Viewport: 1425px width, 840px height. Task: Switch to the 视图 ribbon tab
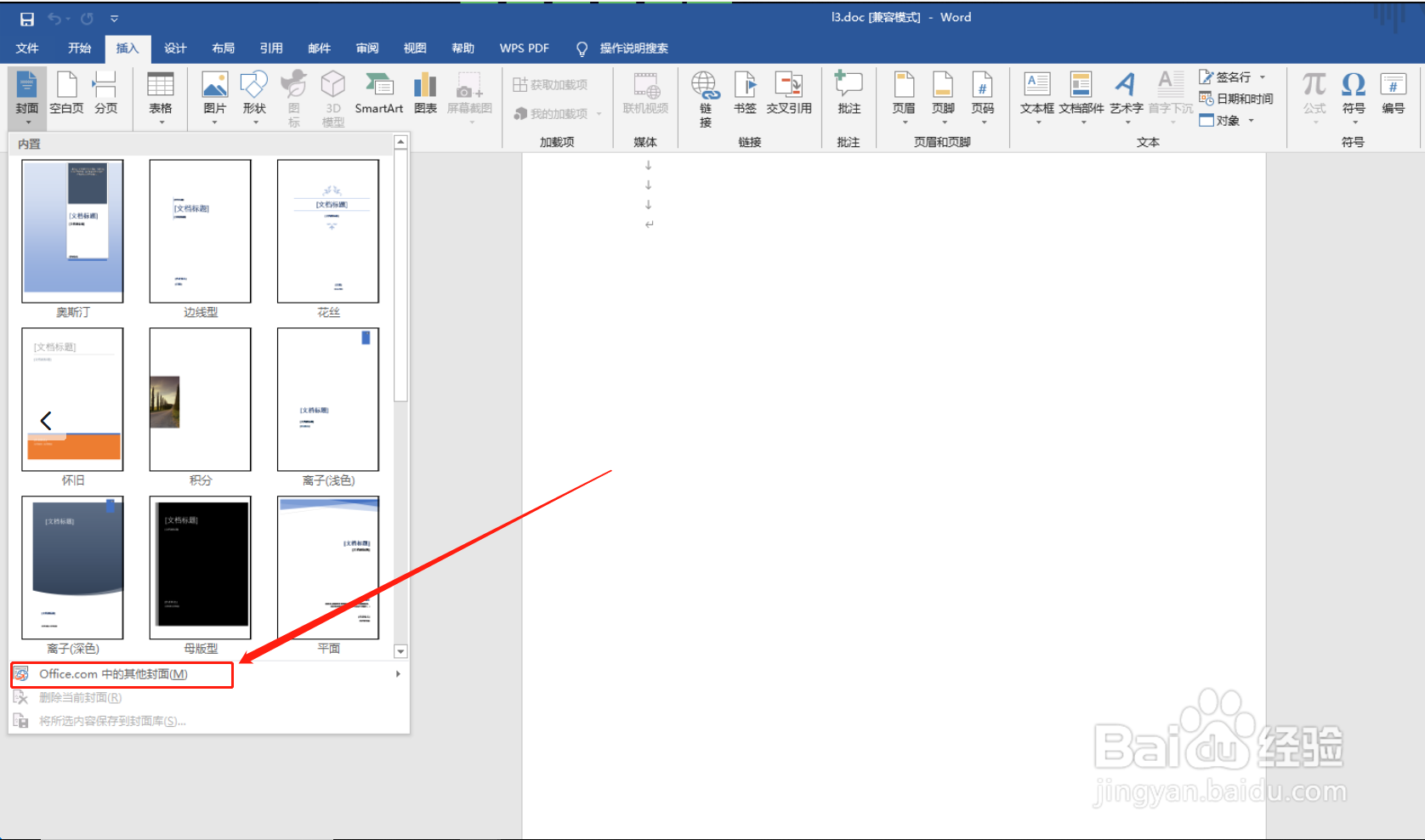[415, 48]
